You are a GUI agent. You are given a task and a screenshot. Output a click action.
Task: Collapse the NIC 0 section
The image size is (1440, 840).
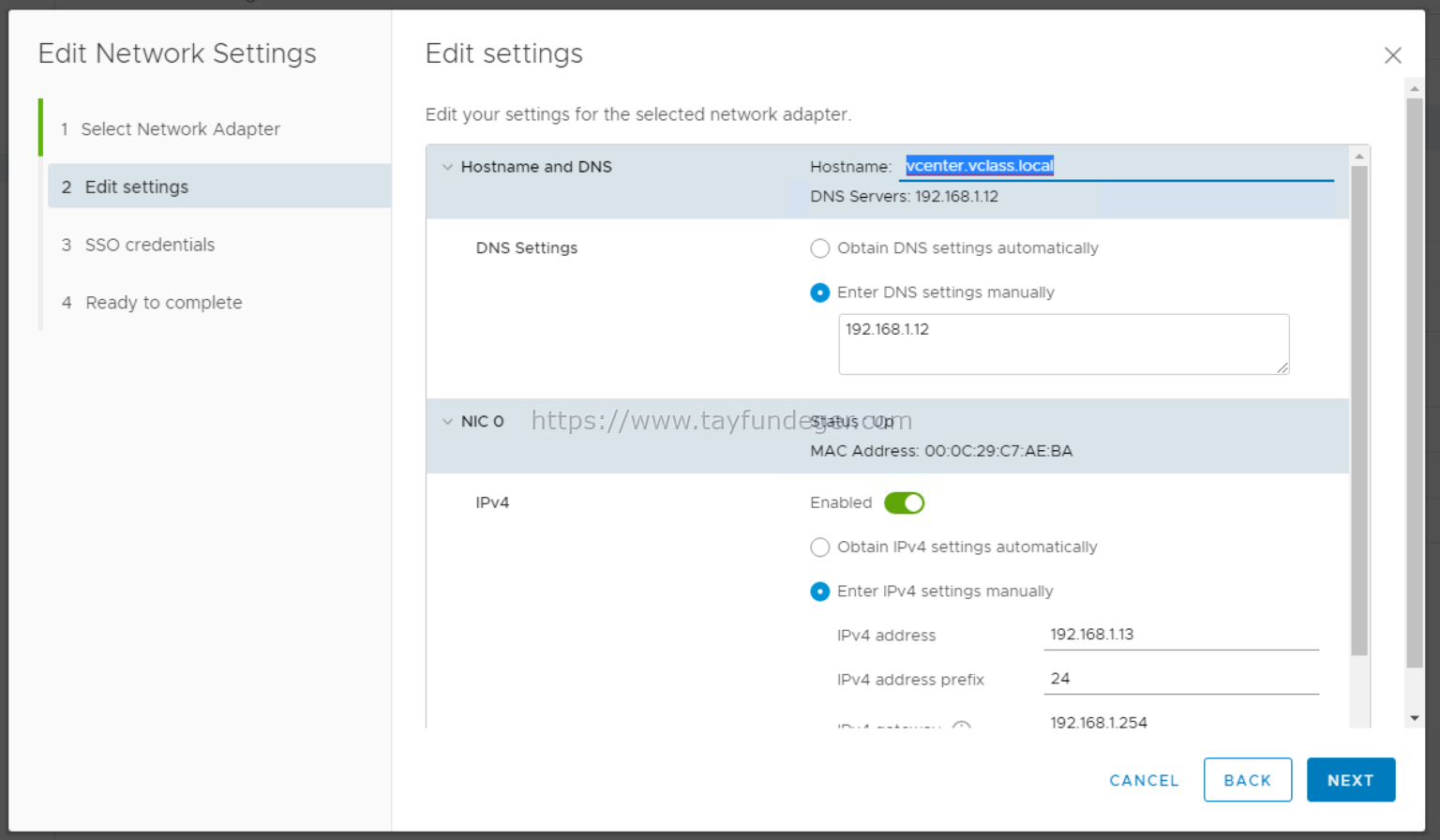tap(447, 421)
